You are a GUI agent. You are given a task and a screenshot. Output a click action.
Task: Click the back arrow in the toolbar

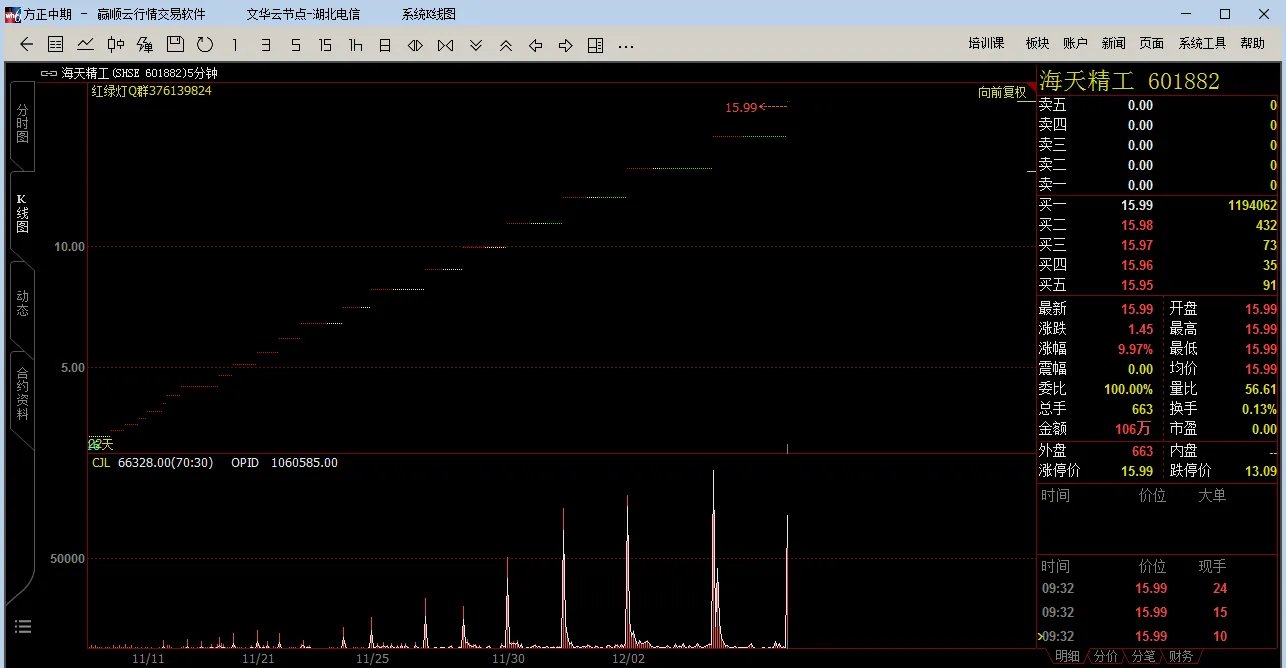pos(27,44)
